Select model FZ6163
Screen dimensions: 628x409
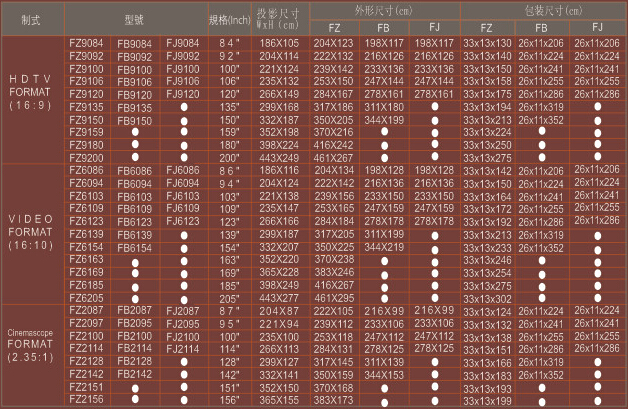tap(86, 259)
